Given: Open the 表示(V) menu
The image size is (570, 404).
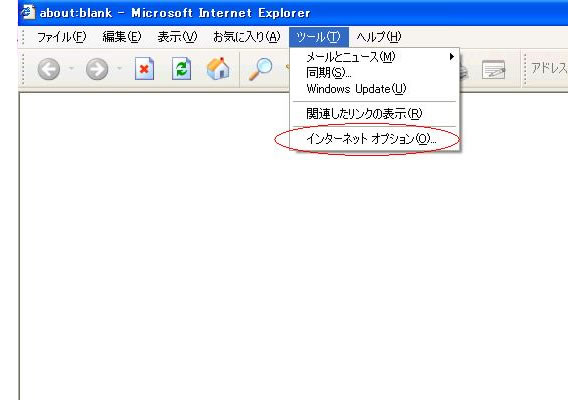Looking at the screenshot, I should (177, 37).
